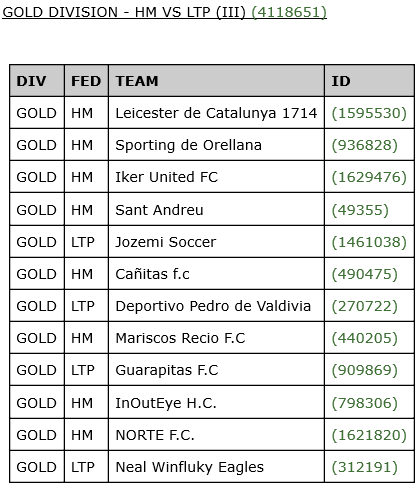The image size is (415, 483).
Task: Open the league ID link (4118651)
Action: [x=289, y=12]
